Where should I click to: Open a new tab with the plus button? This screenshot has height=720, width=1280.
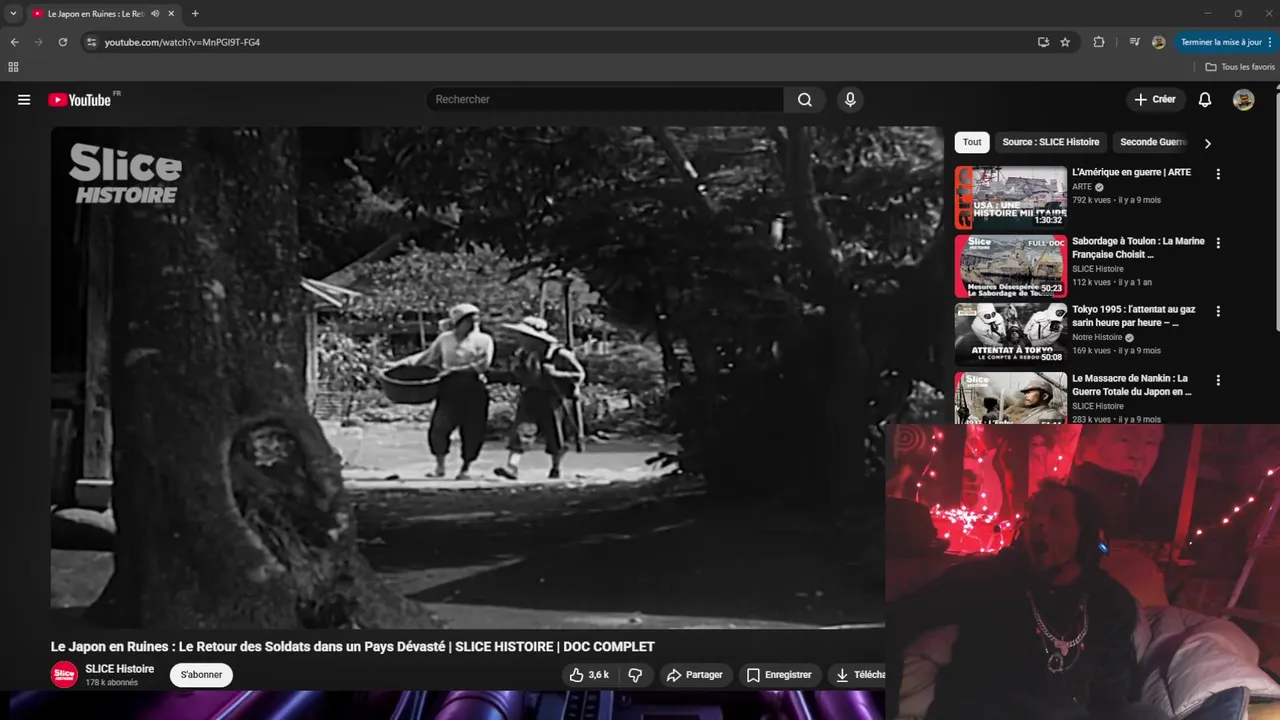click(195, 14)
